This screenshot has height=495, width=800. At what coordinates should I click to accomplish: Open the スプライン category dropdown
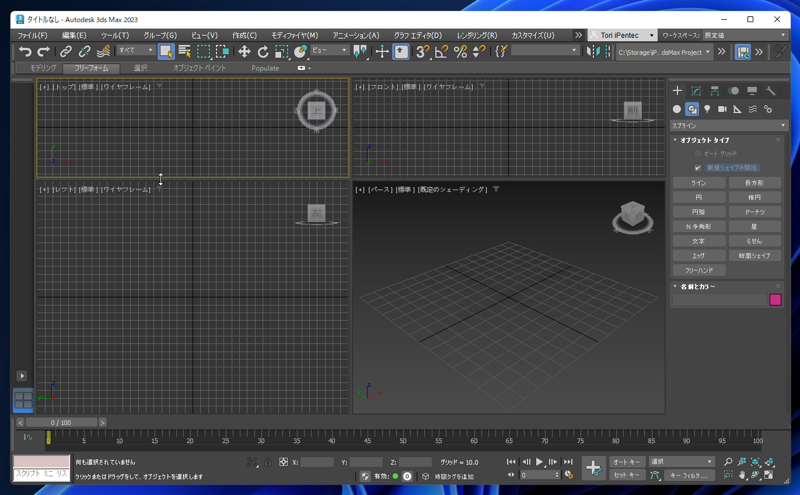[728, 126]
